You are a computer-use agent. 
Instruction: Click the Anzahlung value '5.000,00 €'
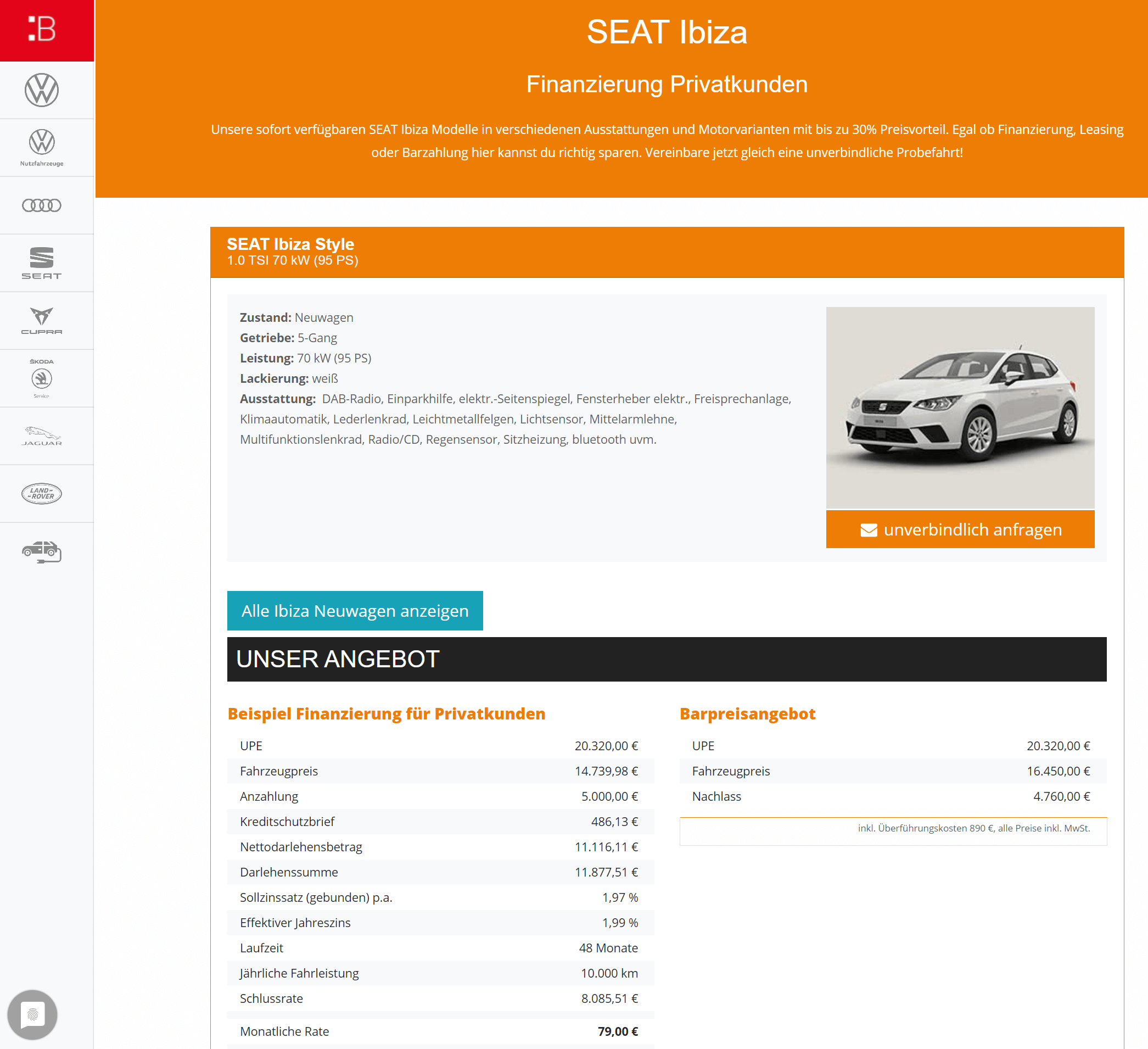(610, 796)
